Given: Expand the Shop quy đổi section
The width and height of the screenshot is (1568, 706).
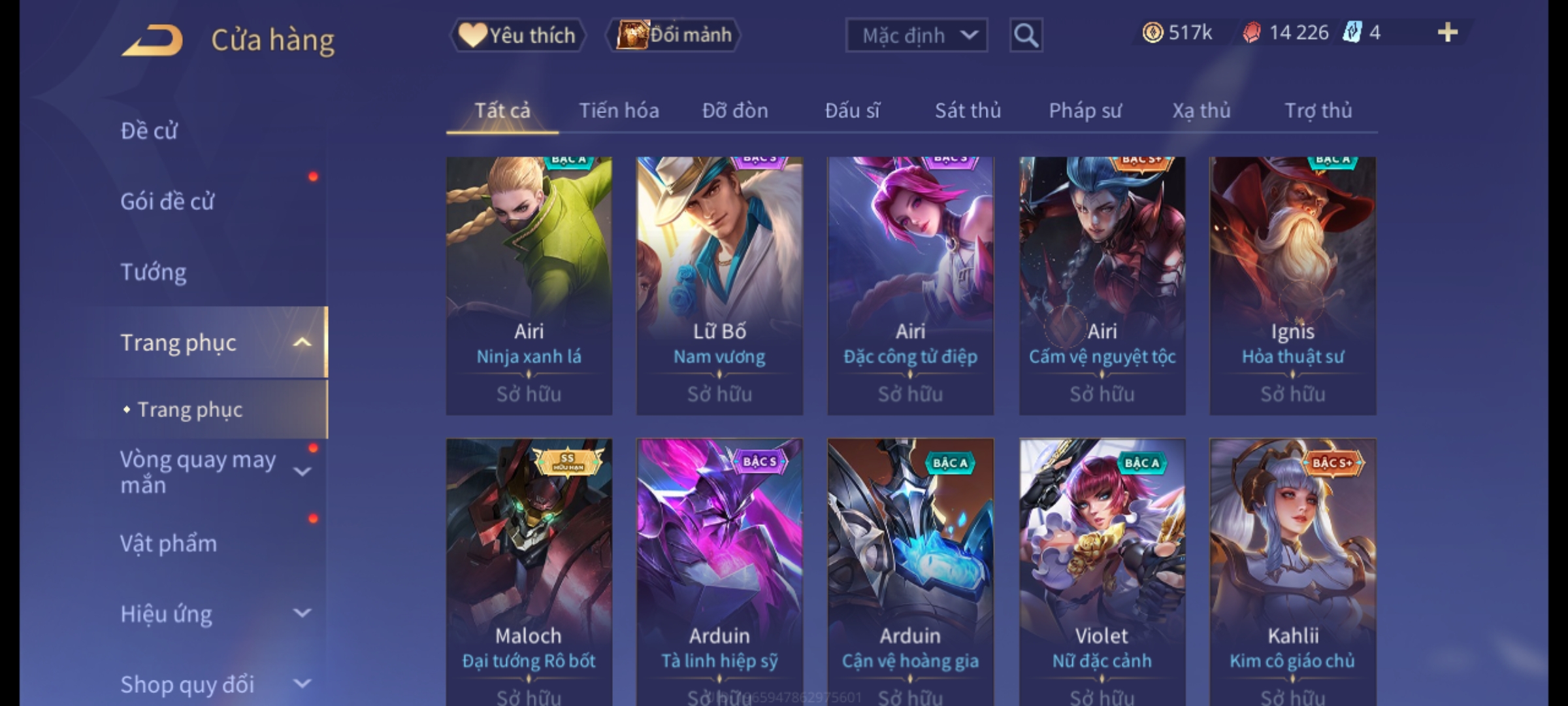Looking at the screenshot, I should pyautogui.click(x=302, y=684).
